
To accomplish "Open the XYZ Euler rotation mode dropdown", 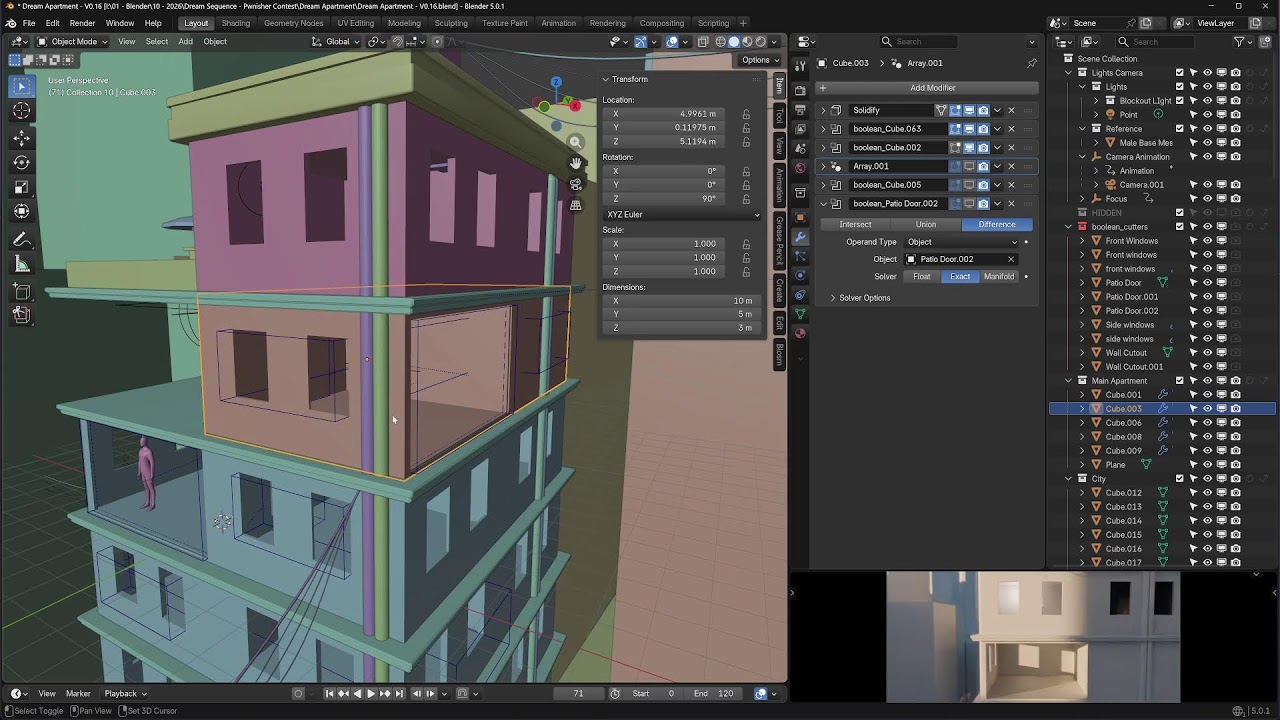I will pyautogui.click(x=683, y=215).
